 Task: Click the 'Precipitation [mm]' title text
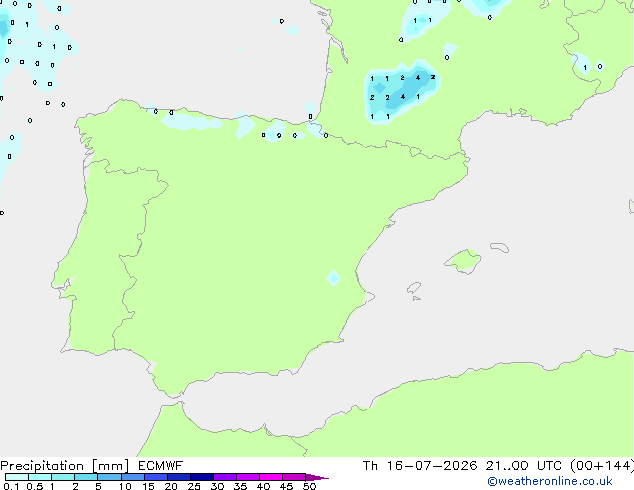65,466
